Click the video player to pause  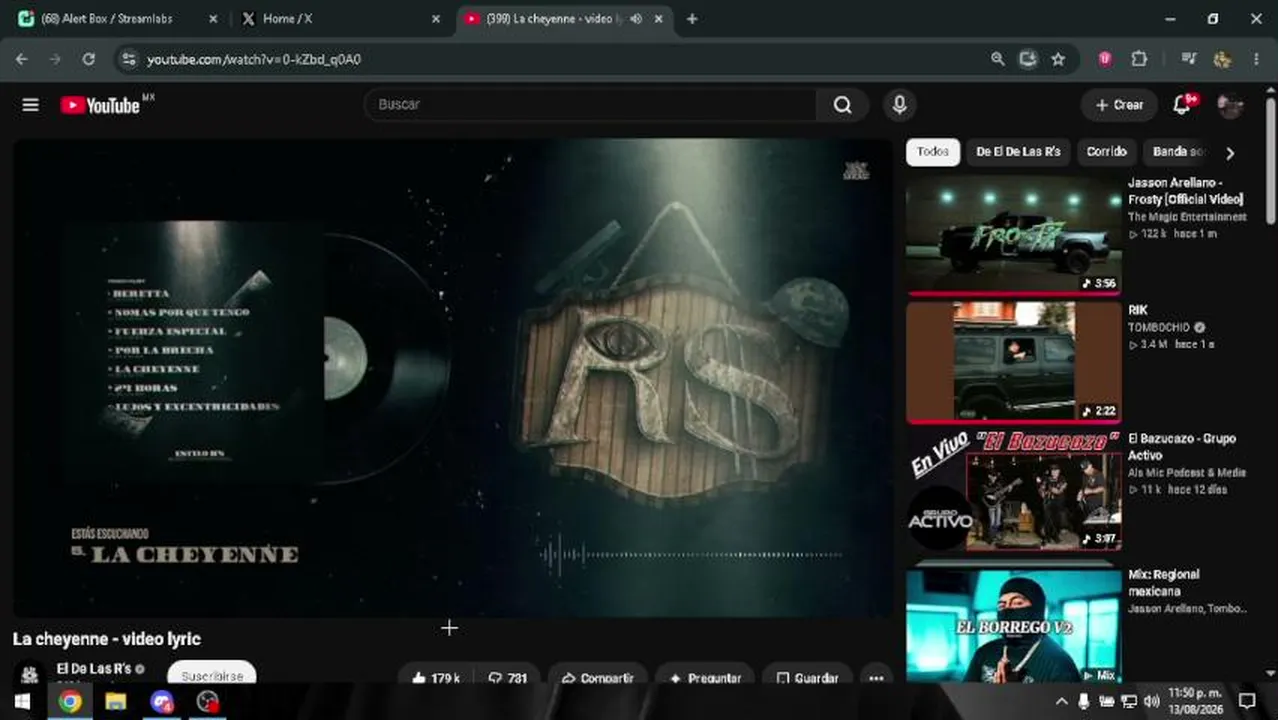(x=452, y=378)
